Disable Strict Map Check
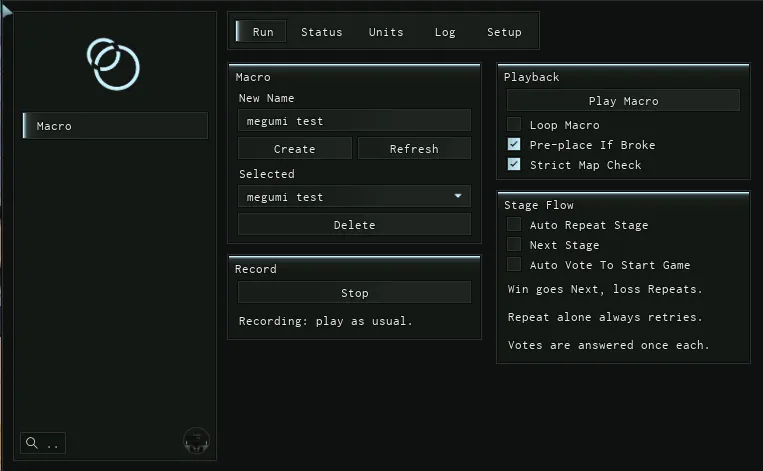Image resolution: width=763 pixels, height=471 pixels. (514, 164)
